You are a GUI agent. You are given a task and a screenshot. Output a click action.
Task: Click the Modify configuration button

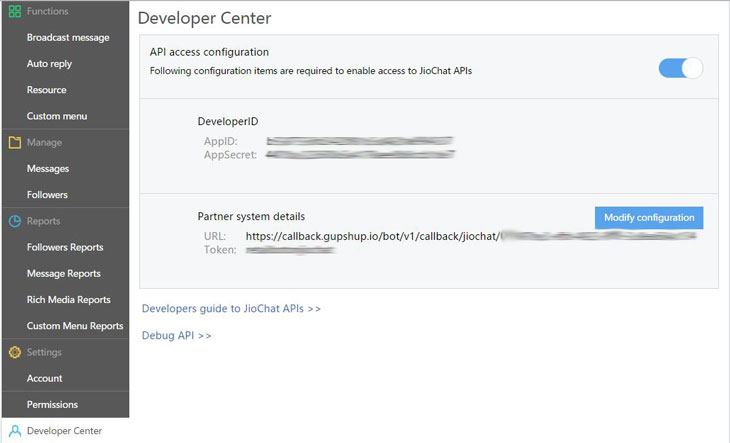click(649, 218)
